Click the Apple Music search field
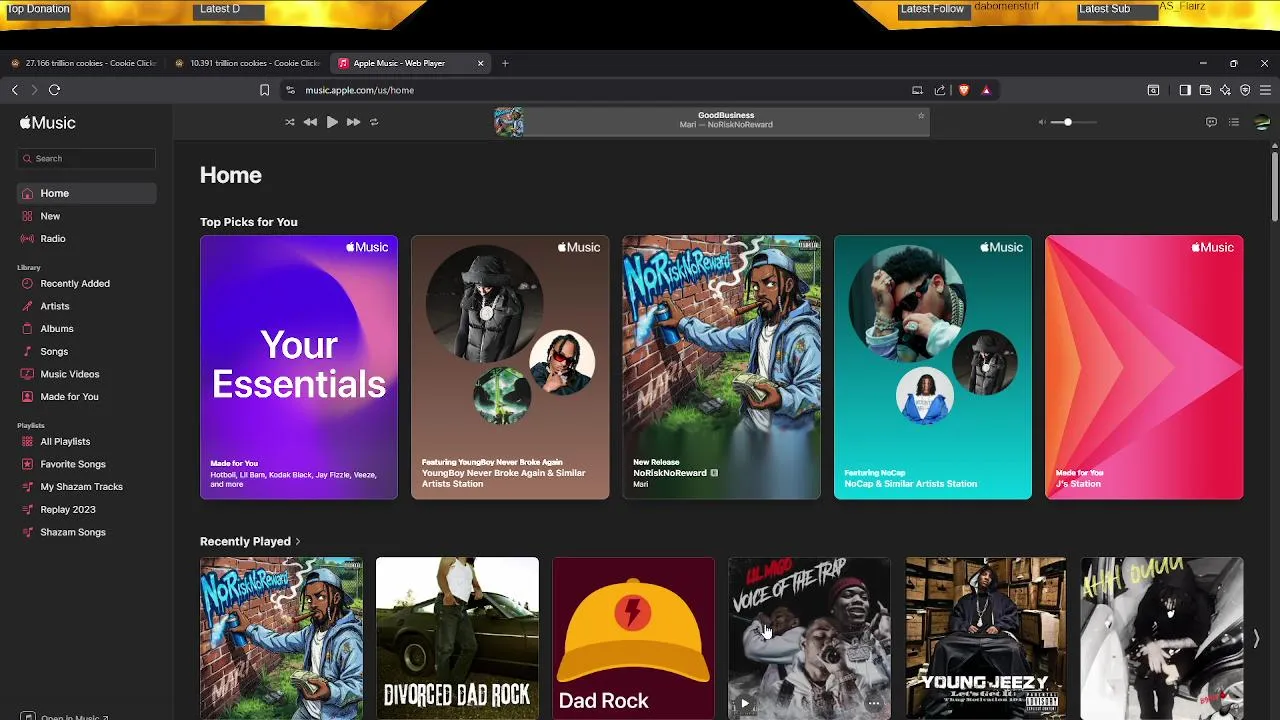 pyautogui.click(x=87, y=158)
